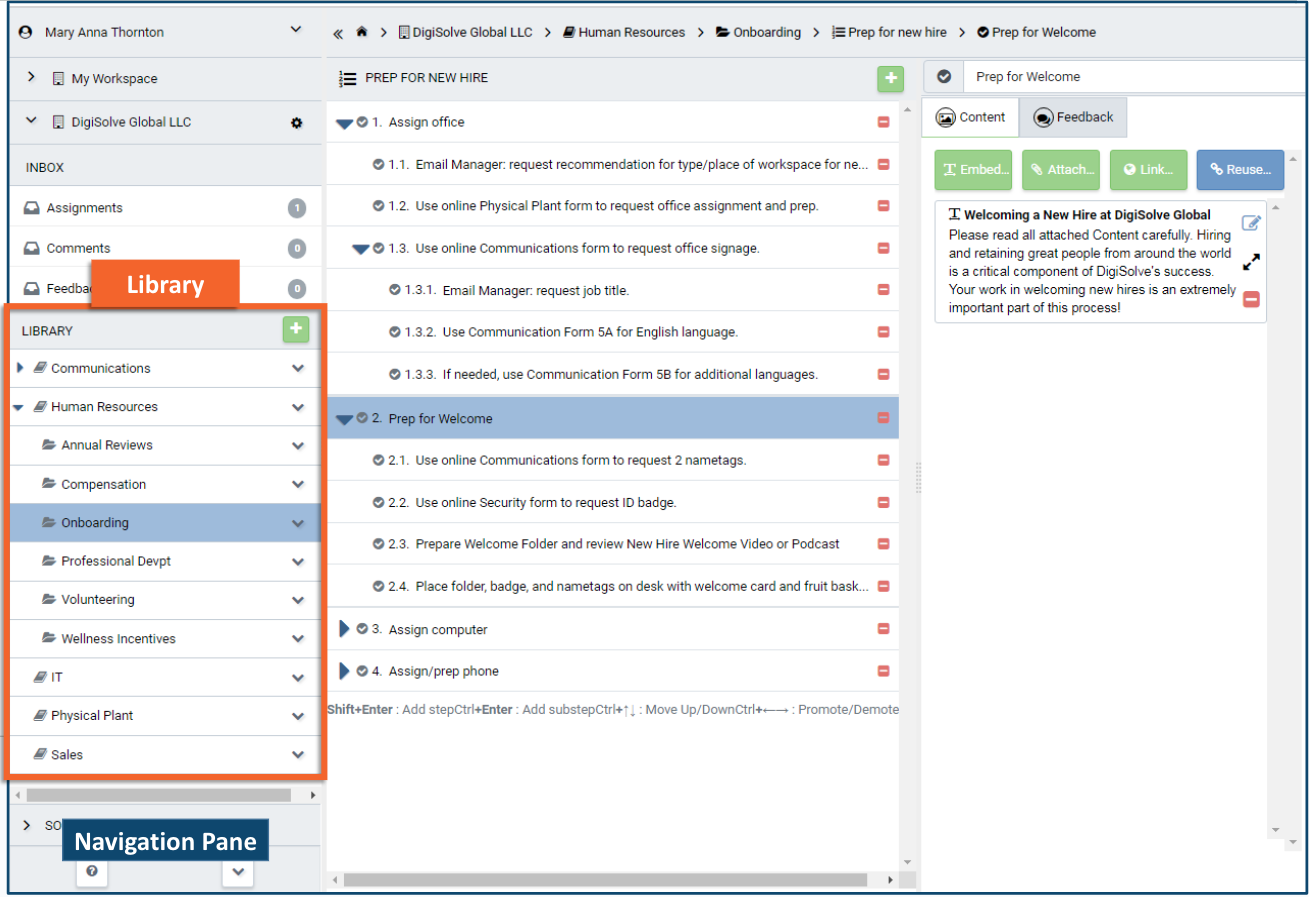Open Mary Anna Thornton user dropdown
Image resolution: width=1309 pixels, height=897 pixels.
pos(296,31)
